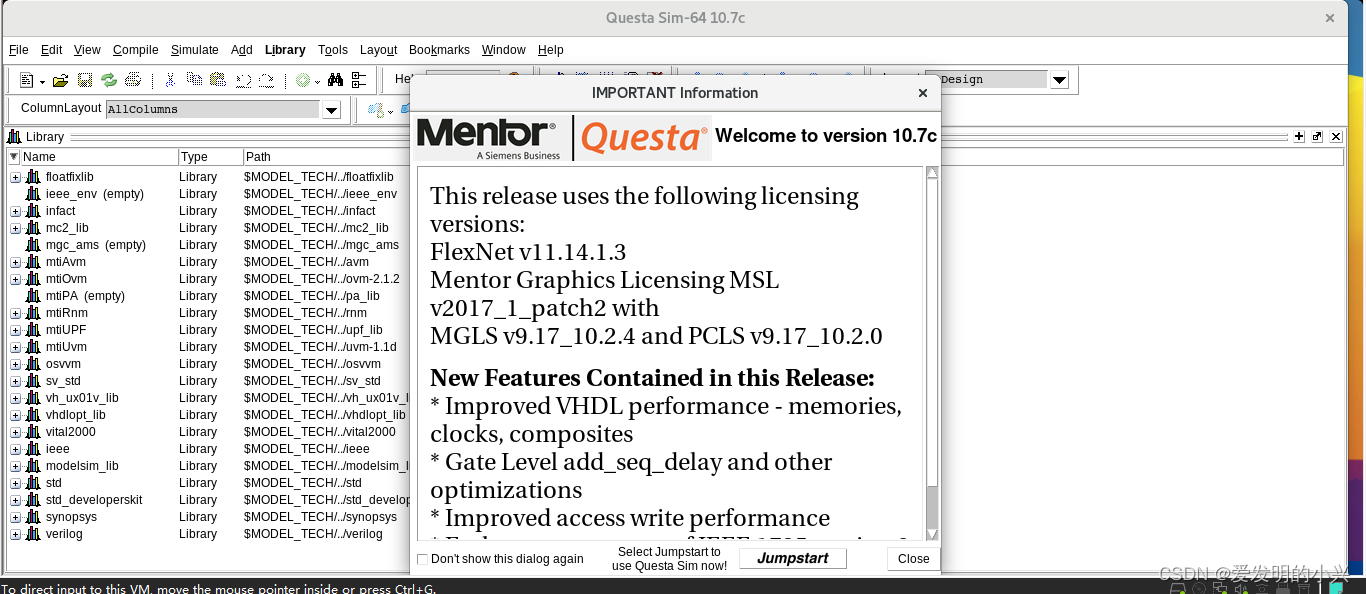Click the Find binoculars icon
The height and width of the screenshot is (594, 1366).
coord(335,80)
